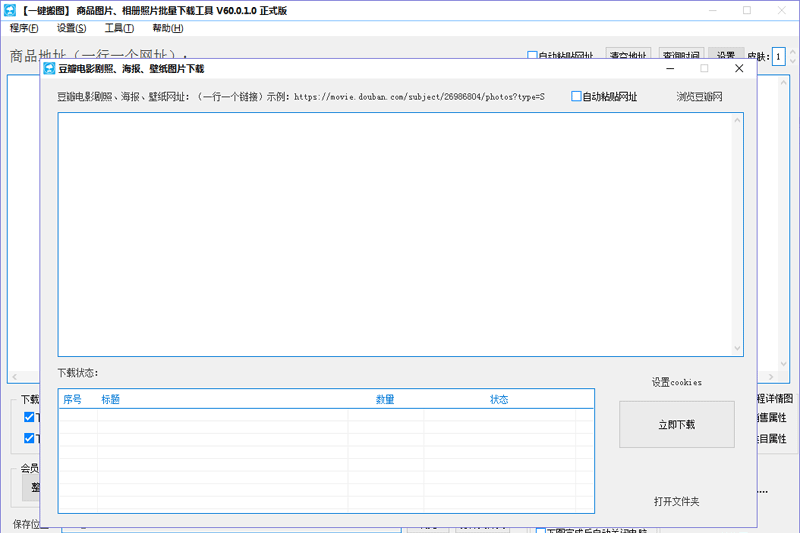Viewport: 800px width, 533px height.
Task: Minimize the Douban download dialog
Action: [x=669, y=68]
